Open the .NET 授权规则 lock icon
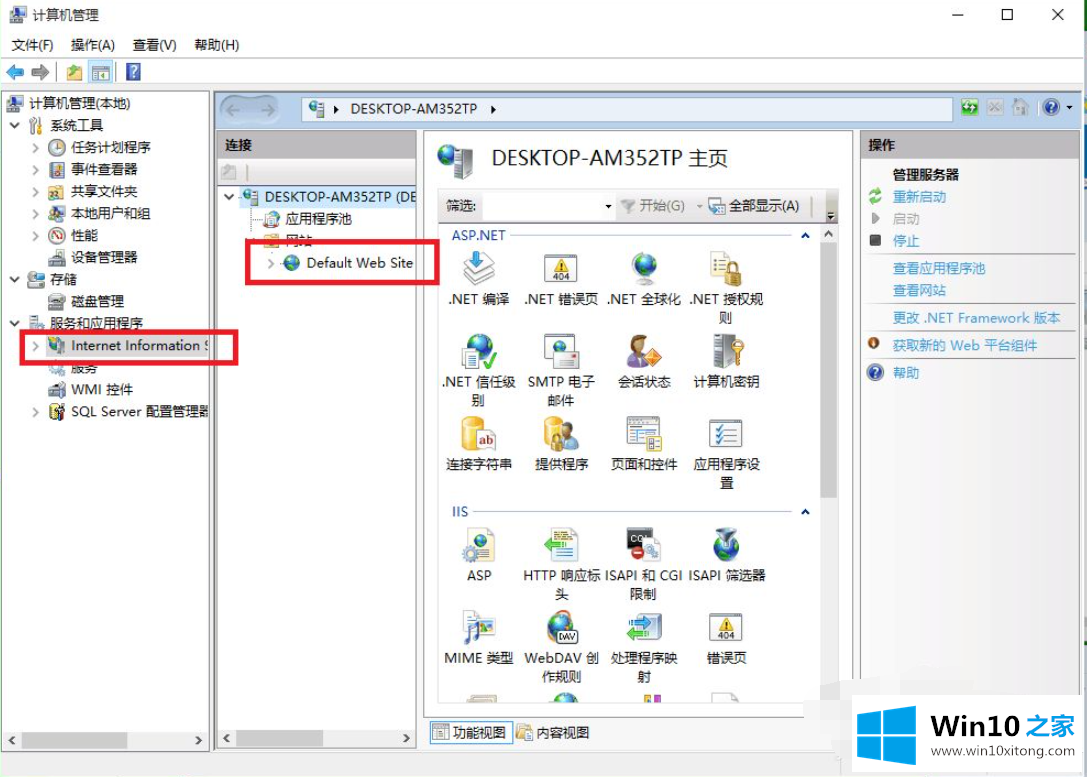Screen dimensions: 1087x777 [x=726, y=269]
